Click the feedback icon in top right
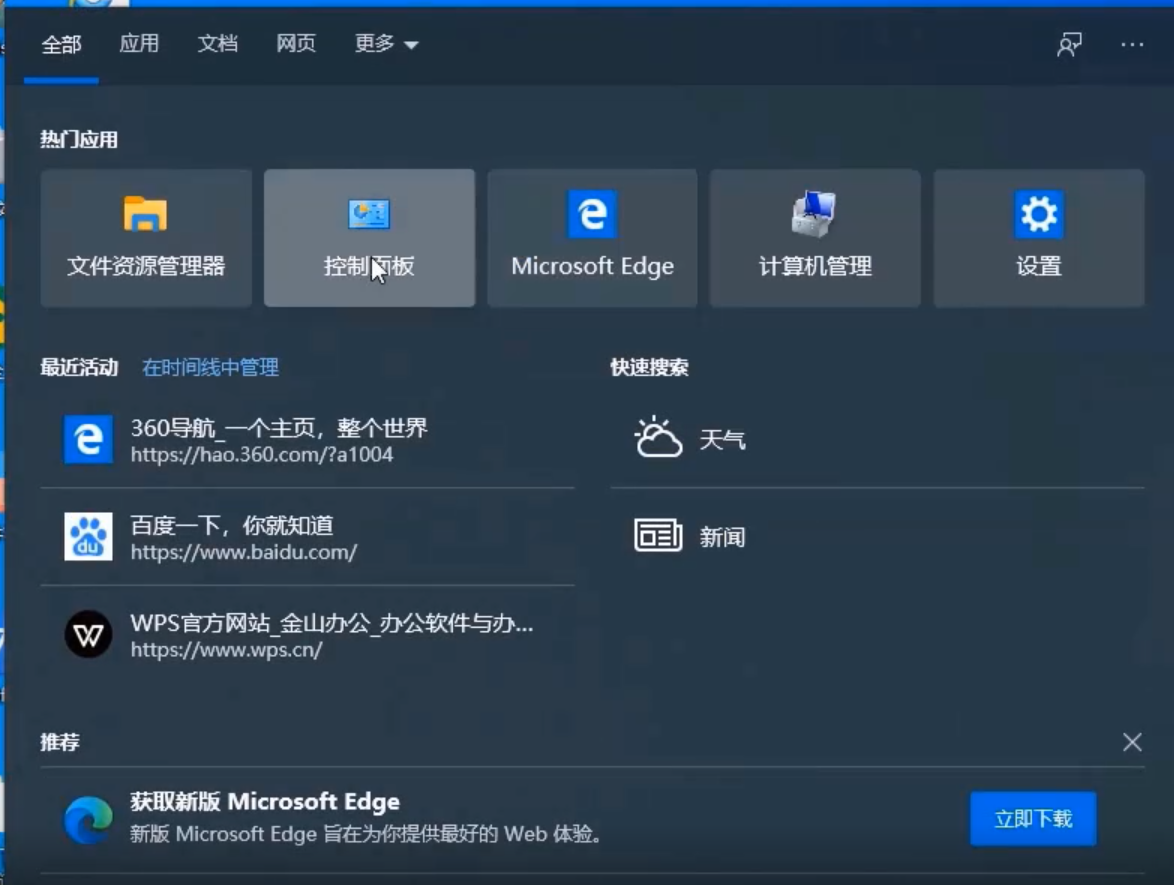 point(1069,44)
